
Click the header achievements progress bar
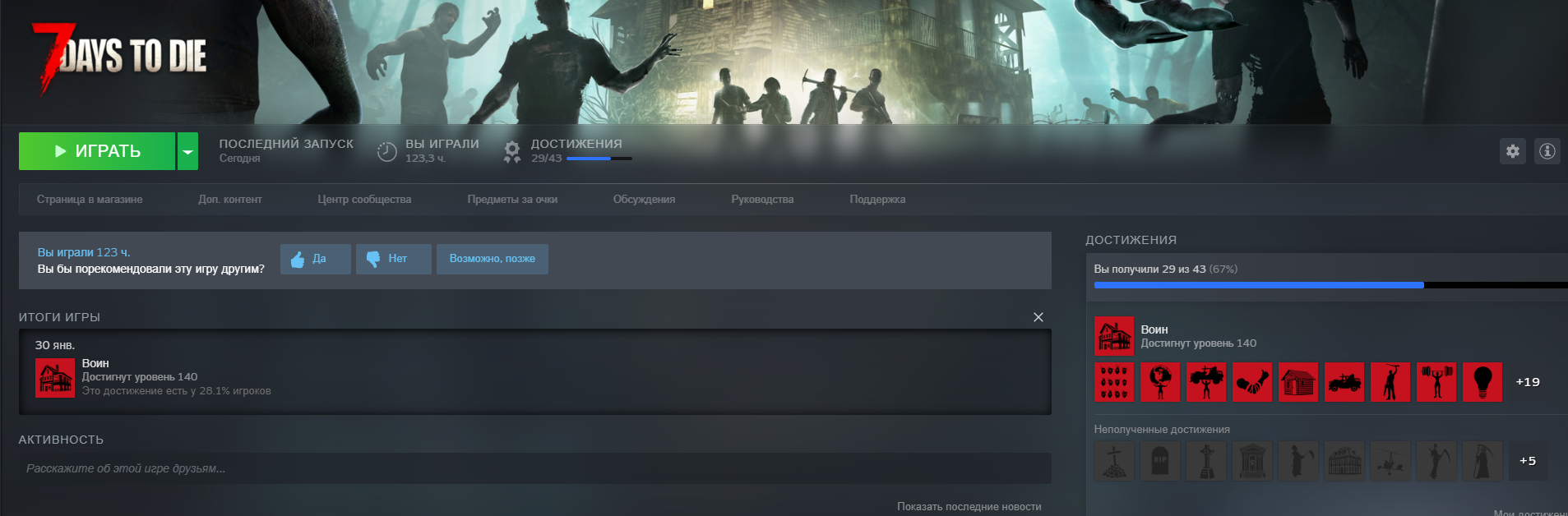point(599,159)
